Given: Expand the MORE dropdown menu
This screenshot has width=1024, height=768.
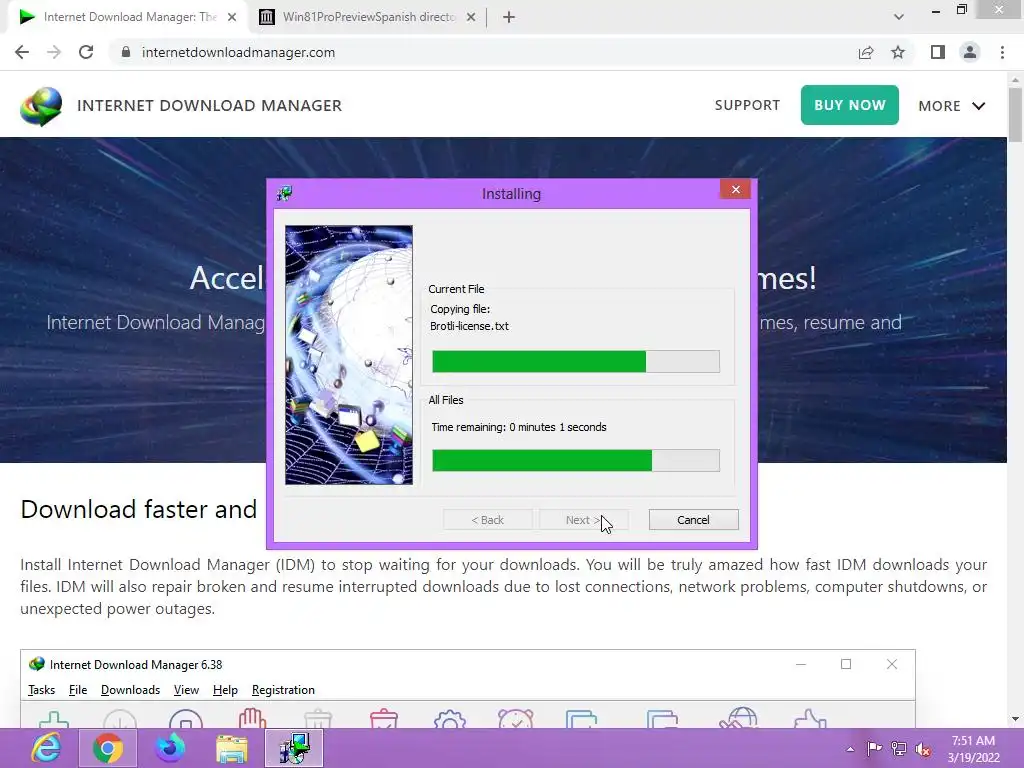Looking at the screenshot, I should (x=952, y=106).
